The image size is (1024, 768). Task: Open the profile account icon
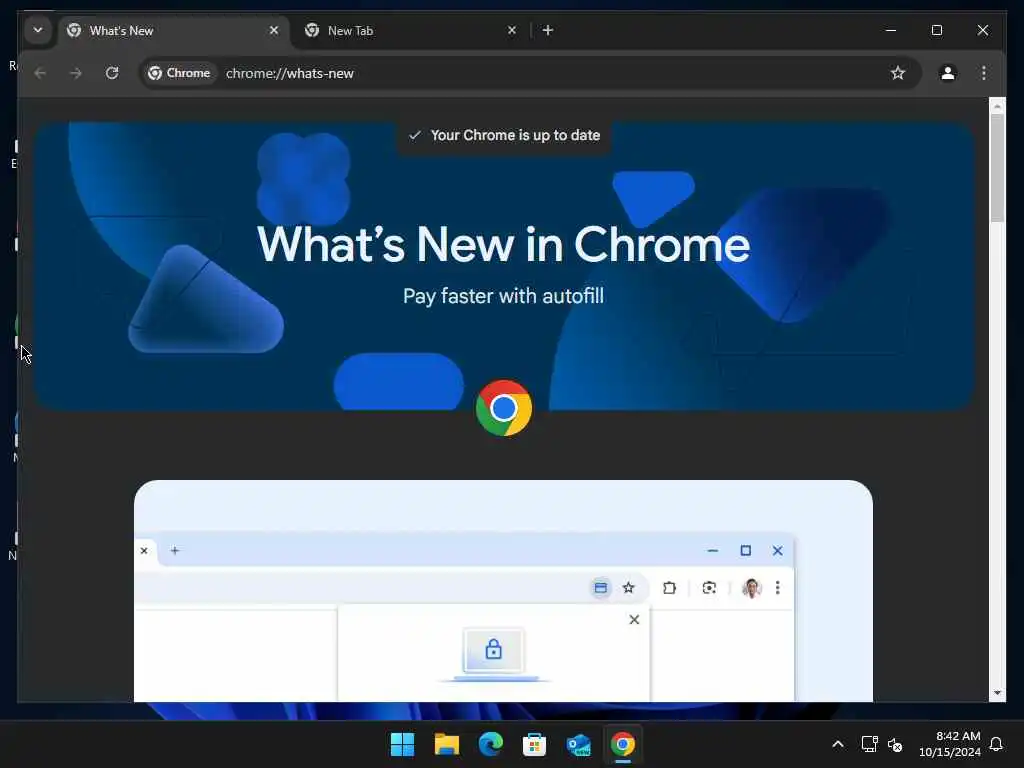tap(948, 73)
